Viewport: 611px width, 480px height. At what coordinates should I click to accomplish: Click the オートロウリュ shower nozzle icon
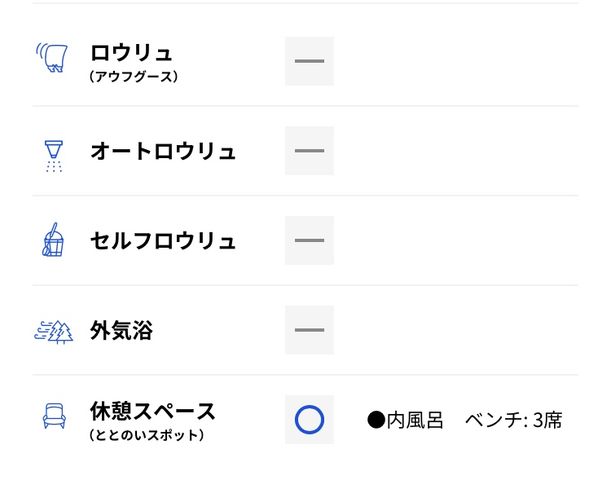click(54, 156)
